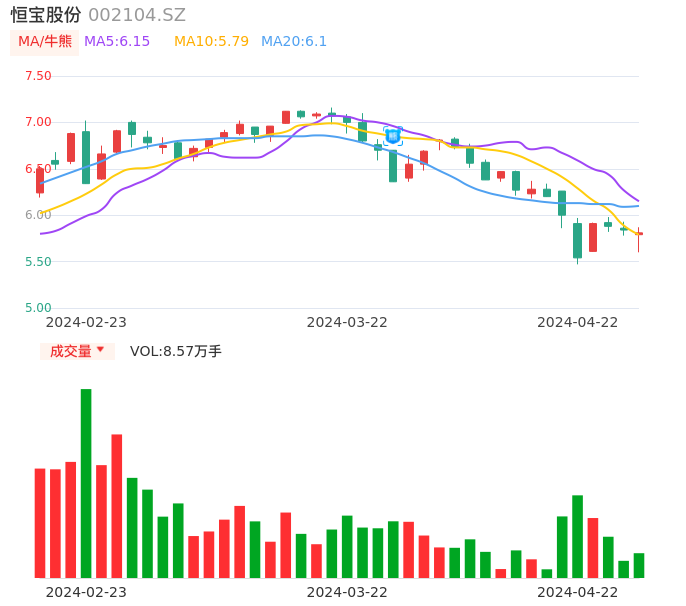
Task: Click the 2024-04-22 date label under volume chart
Action: (578, 591)
